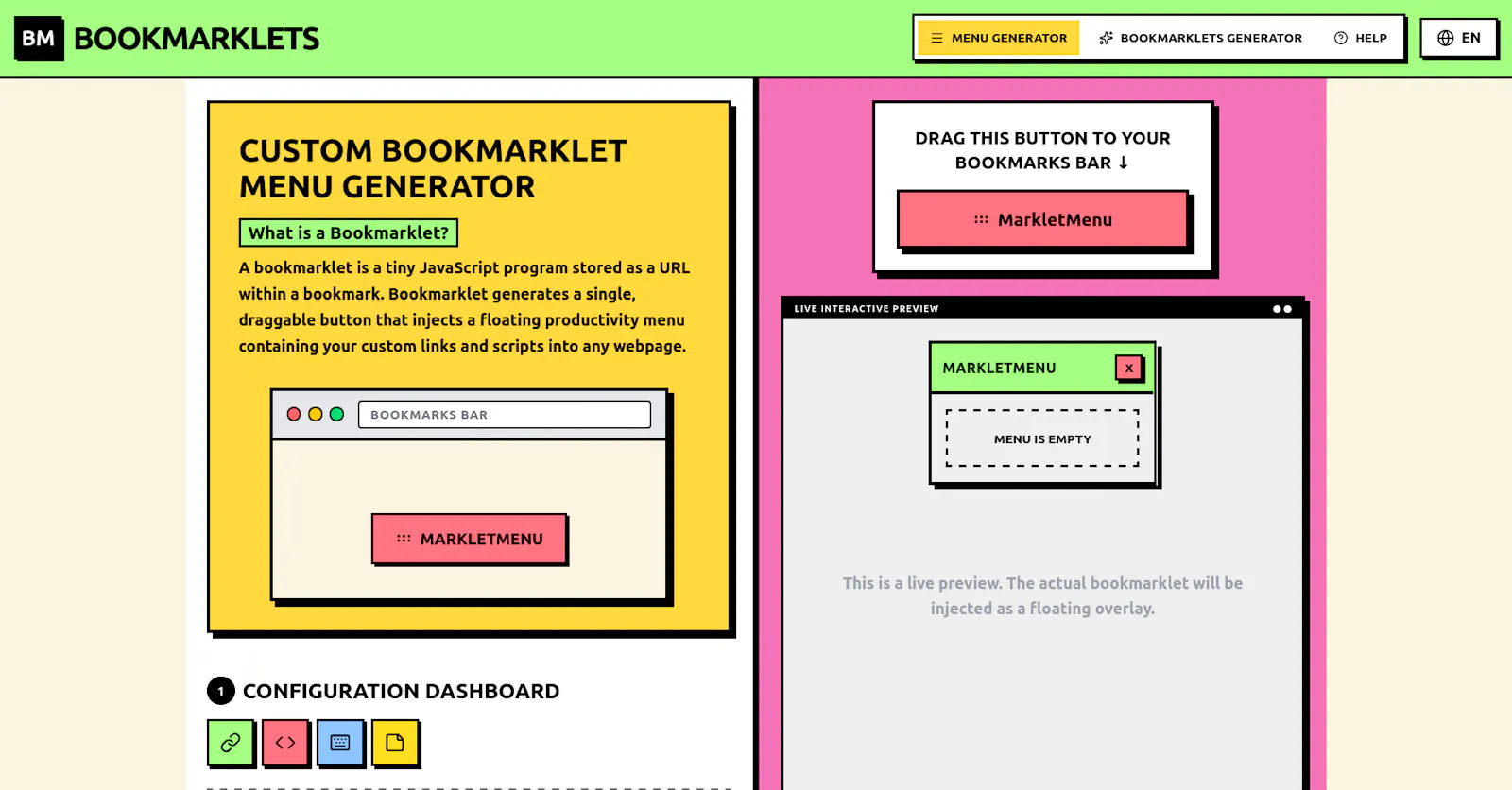The width and height of the screenshot is (1512, 790).
Task: Add a script with red code icon
Action: [285, 743]
